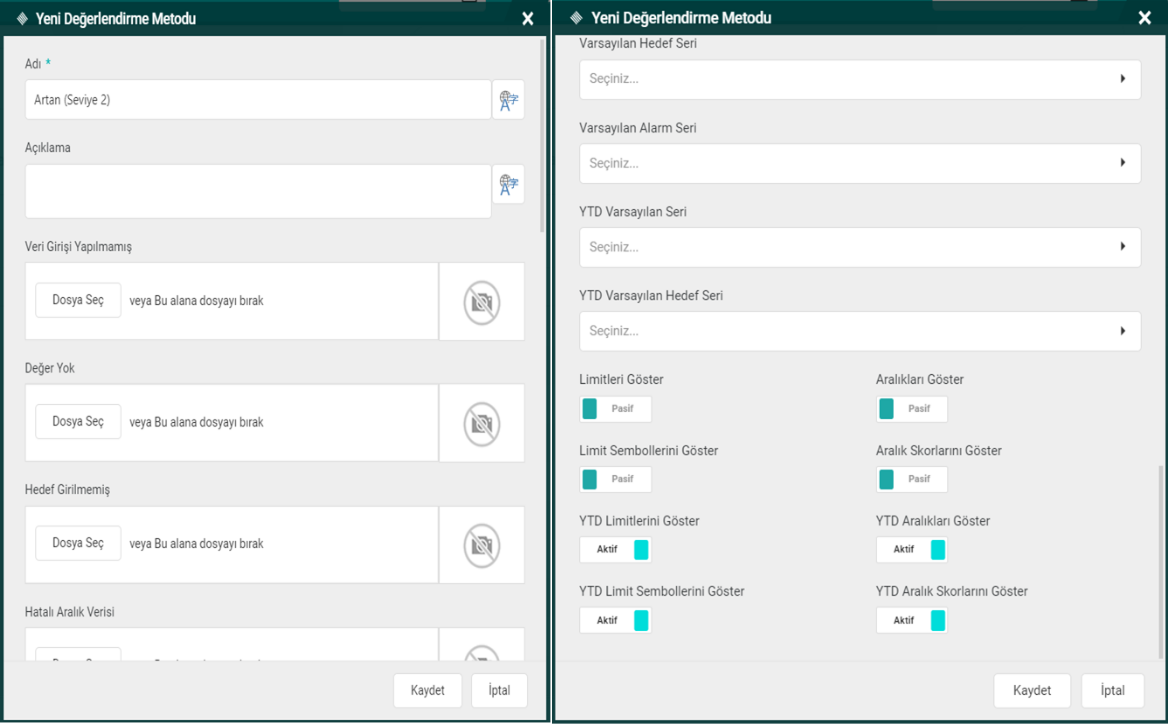Viewport: 1168px width, 724px height.
Task: Expand the Varsayılan Alarm Seri dropdown
Action: pyautogui.click(x=860, y=163)
